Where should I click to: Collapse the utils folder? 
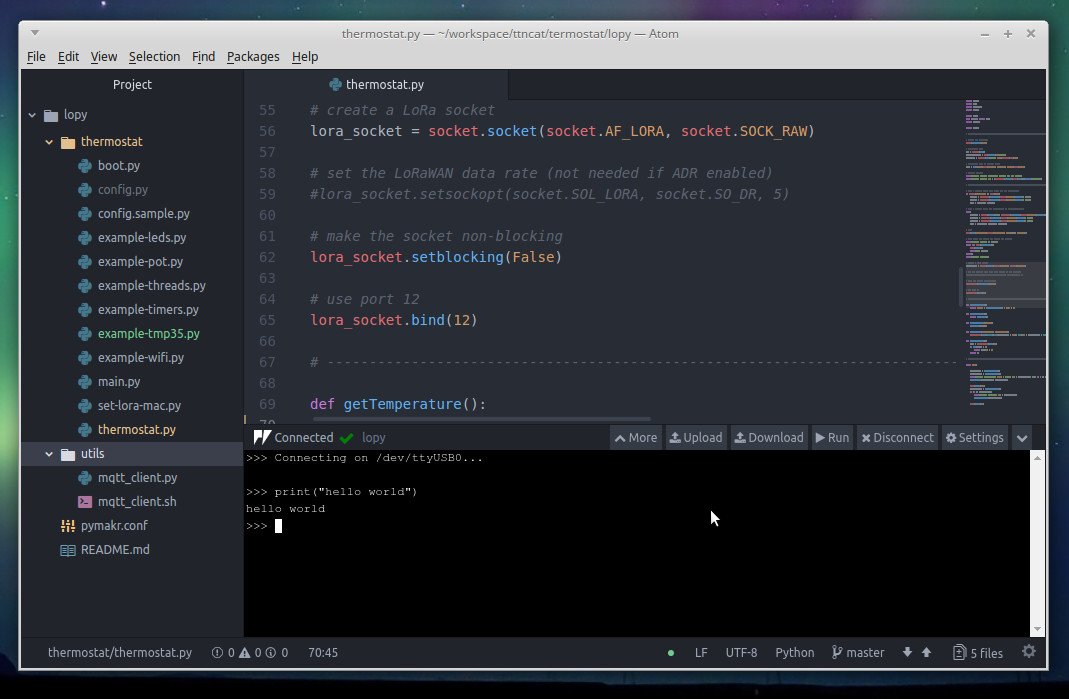pos(49,454)
